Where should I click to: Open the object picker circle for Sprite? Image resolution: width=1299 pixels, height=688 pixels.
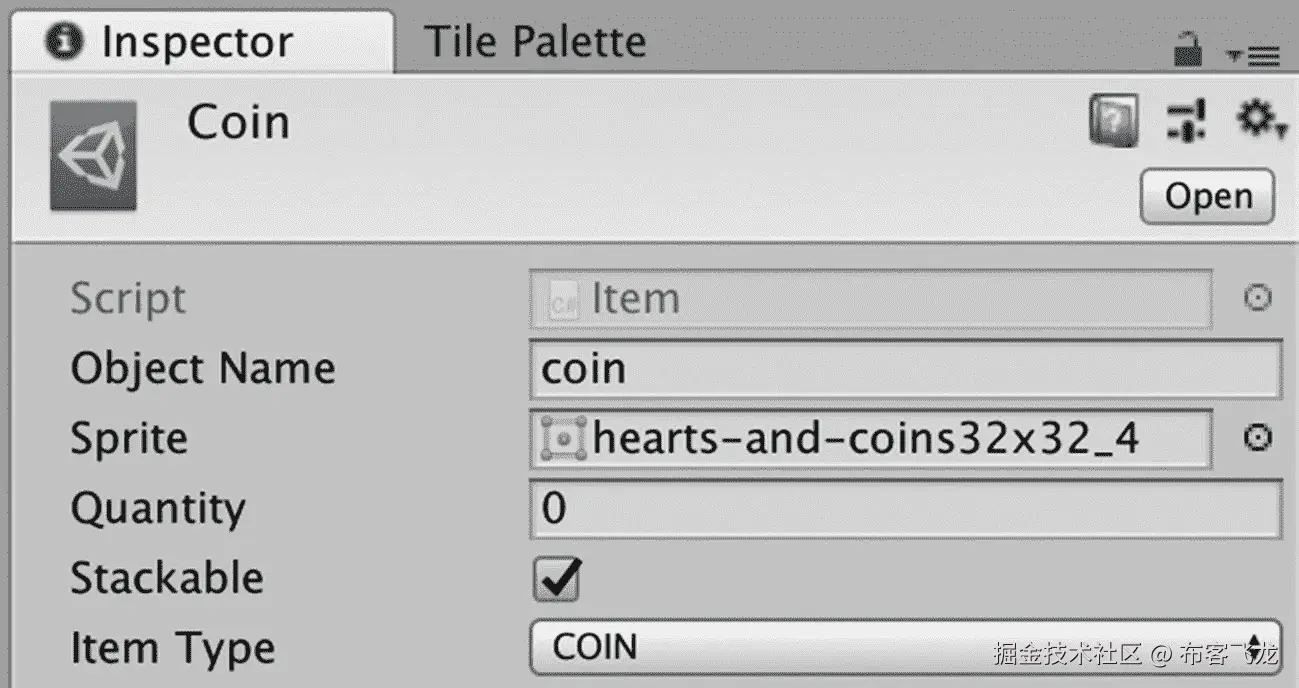coord(1256,438)
